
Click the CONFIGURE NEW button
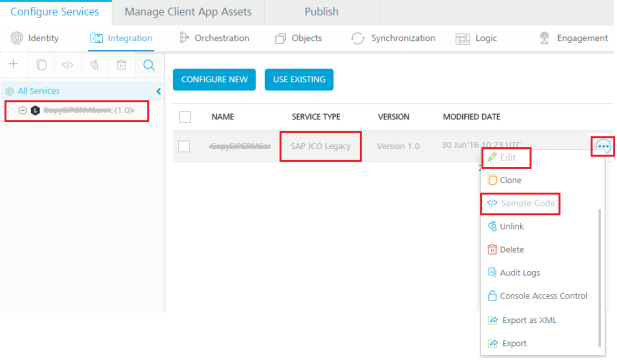pos(214,80)
